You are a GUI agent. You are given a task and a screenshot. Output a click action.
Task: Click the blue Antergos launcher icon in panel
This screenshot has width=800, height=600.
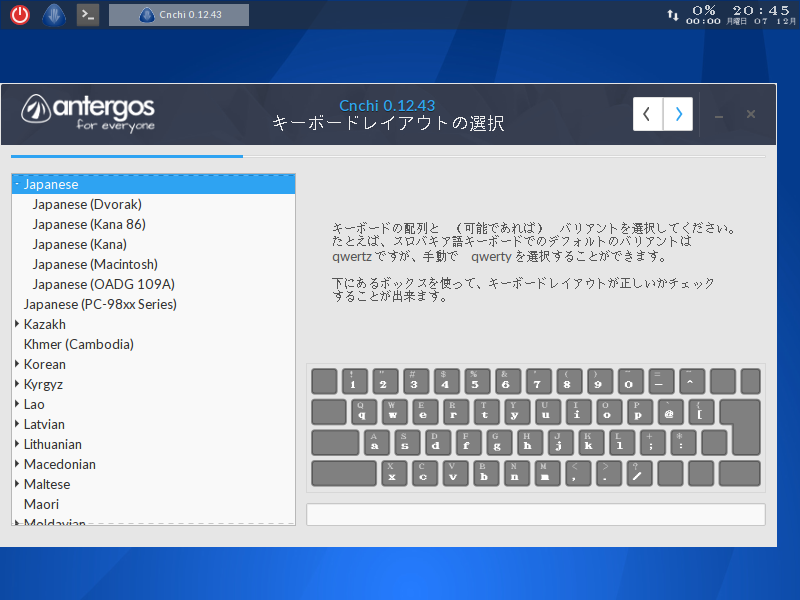pyautogui.click(x=53, y=14)
